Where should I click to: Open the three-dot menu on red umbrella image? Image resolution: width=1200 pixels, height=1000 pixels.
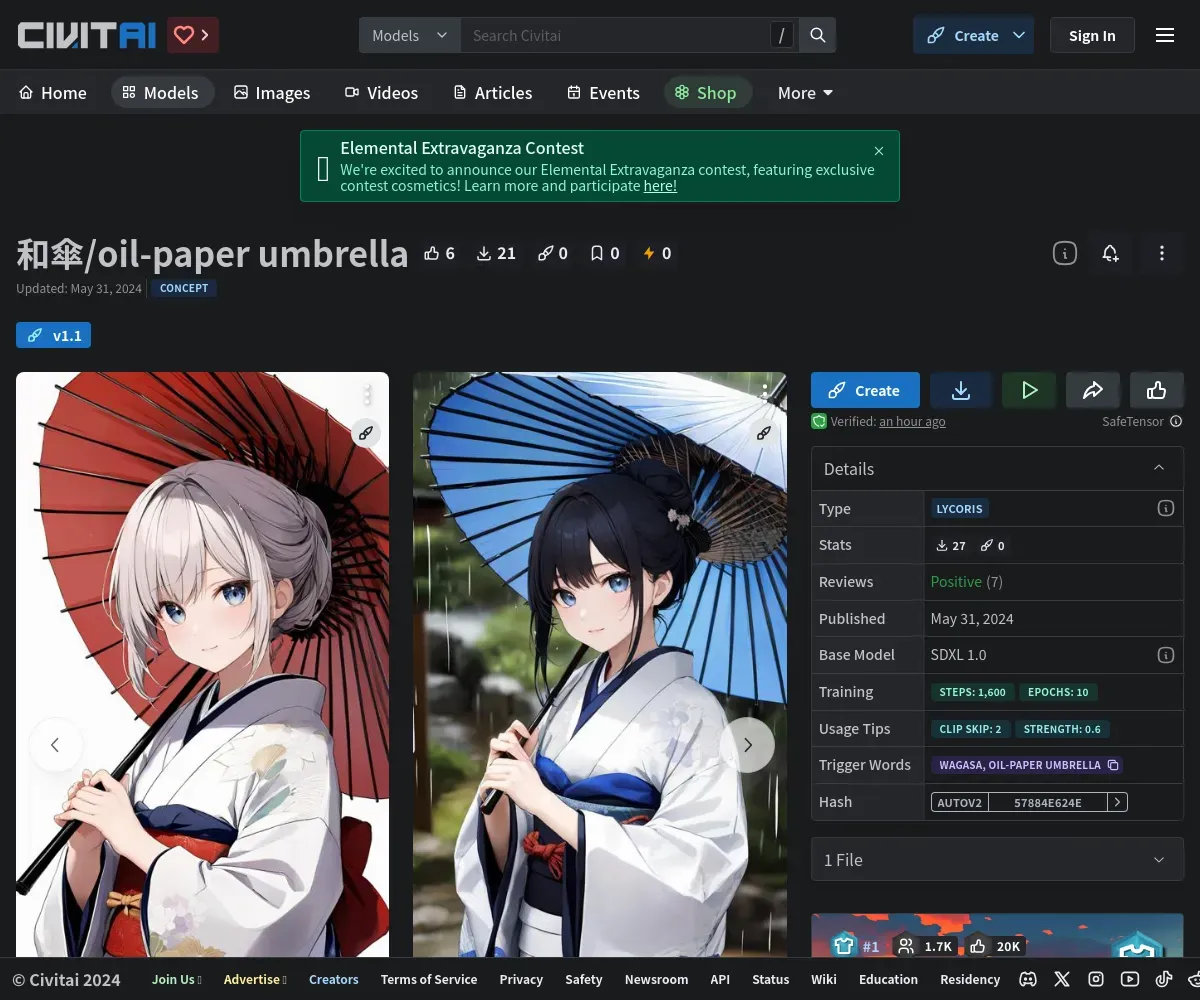pos(367,393)
